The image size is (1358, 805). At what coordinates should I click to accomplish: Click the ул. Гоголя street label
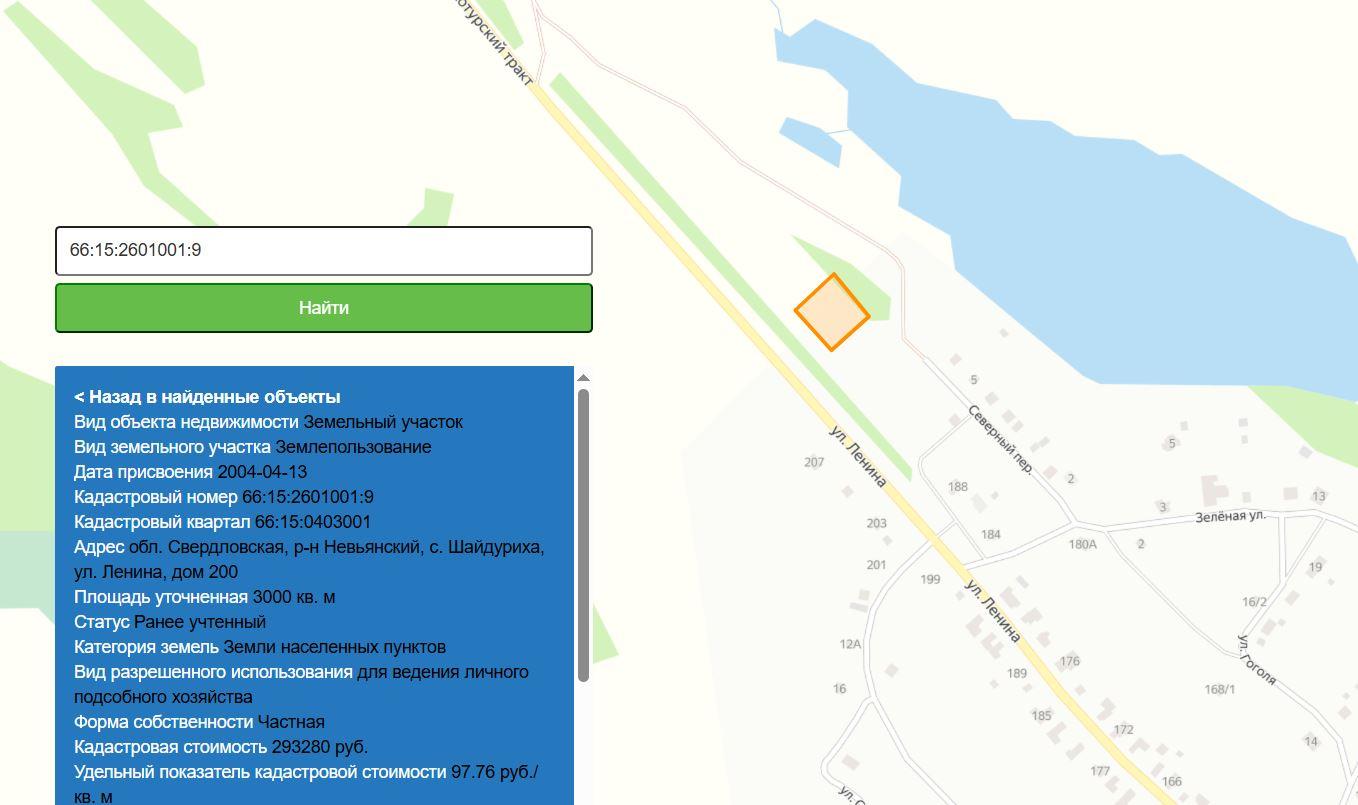click(1257, 660)
